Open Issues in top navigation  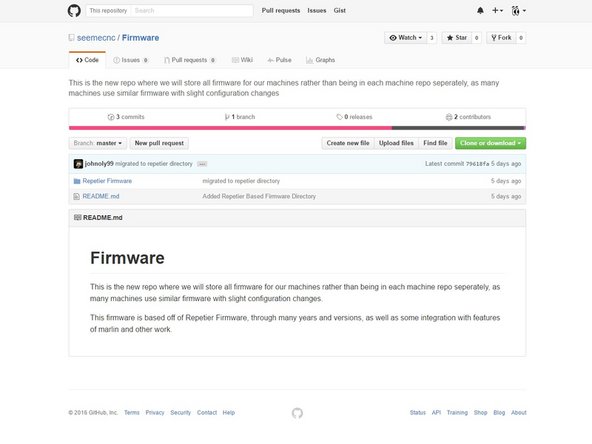pos(317,11)
